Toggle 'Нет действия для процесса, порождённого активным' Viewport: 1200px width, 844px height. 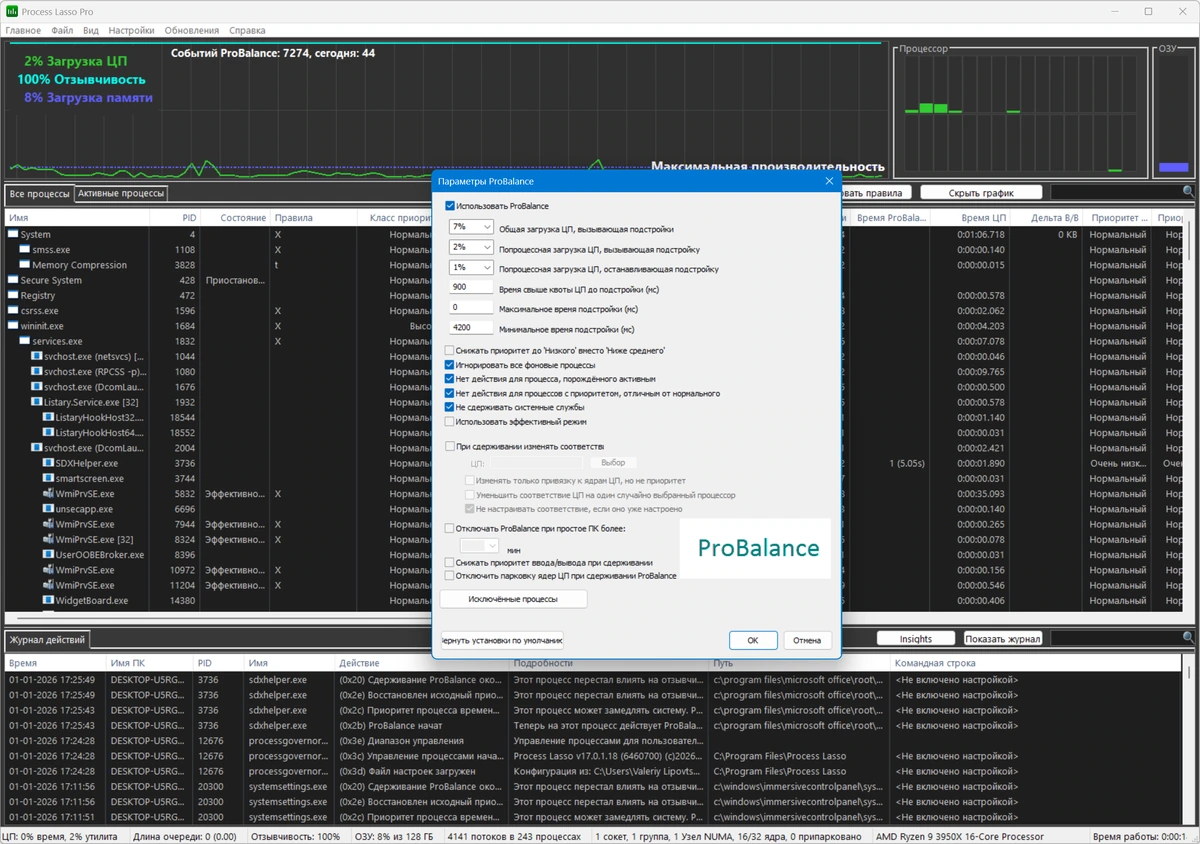tap(450, 379)
